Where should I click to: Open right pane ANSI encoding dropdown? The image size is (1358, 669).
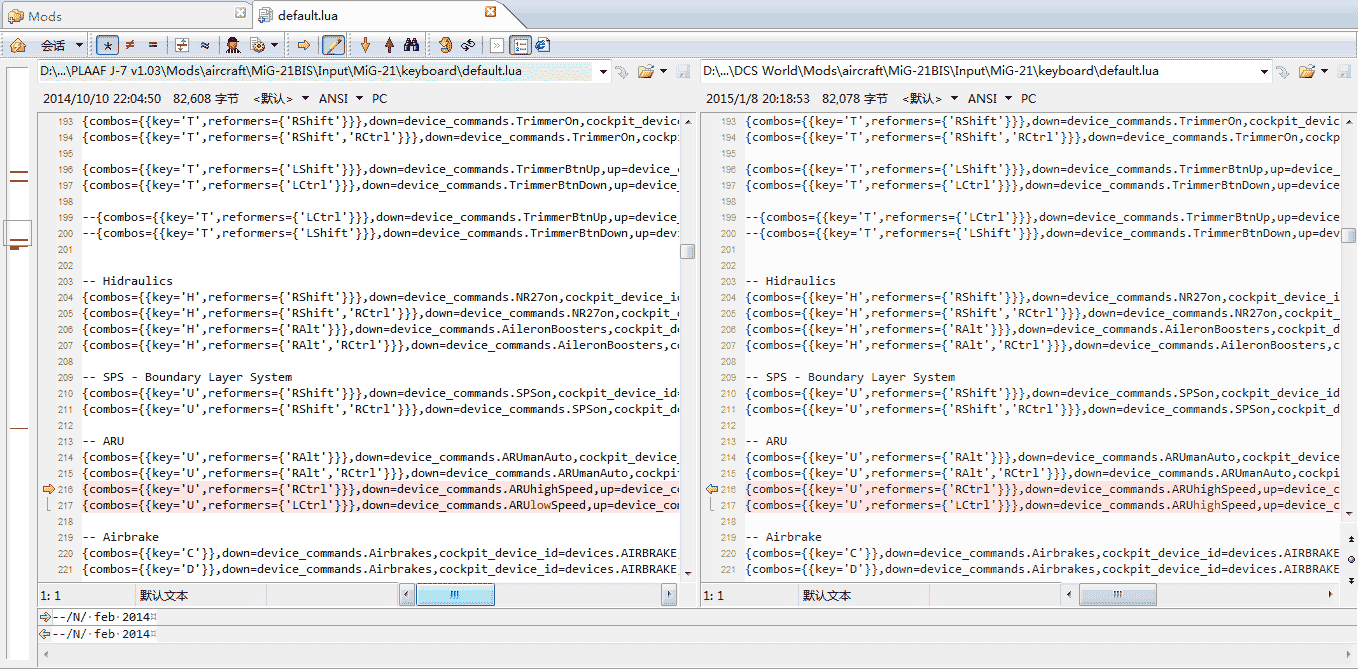point(989,99)
